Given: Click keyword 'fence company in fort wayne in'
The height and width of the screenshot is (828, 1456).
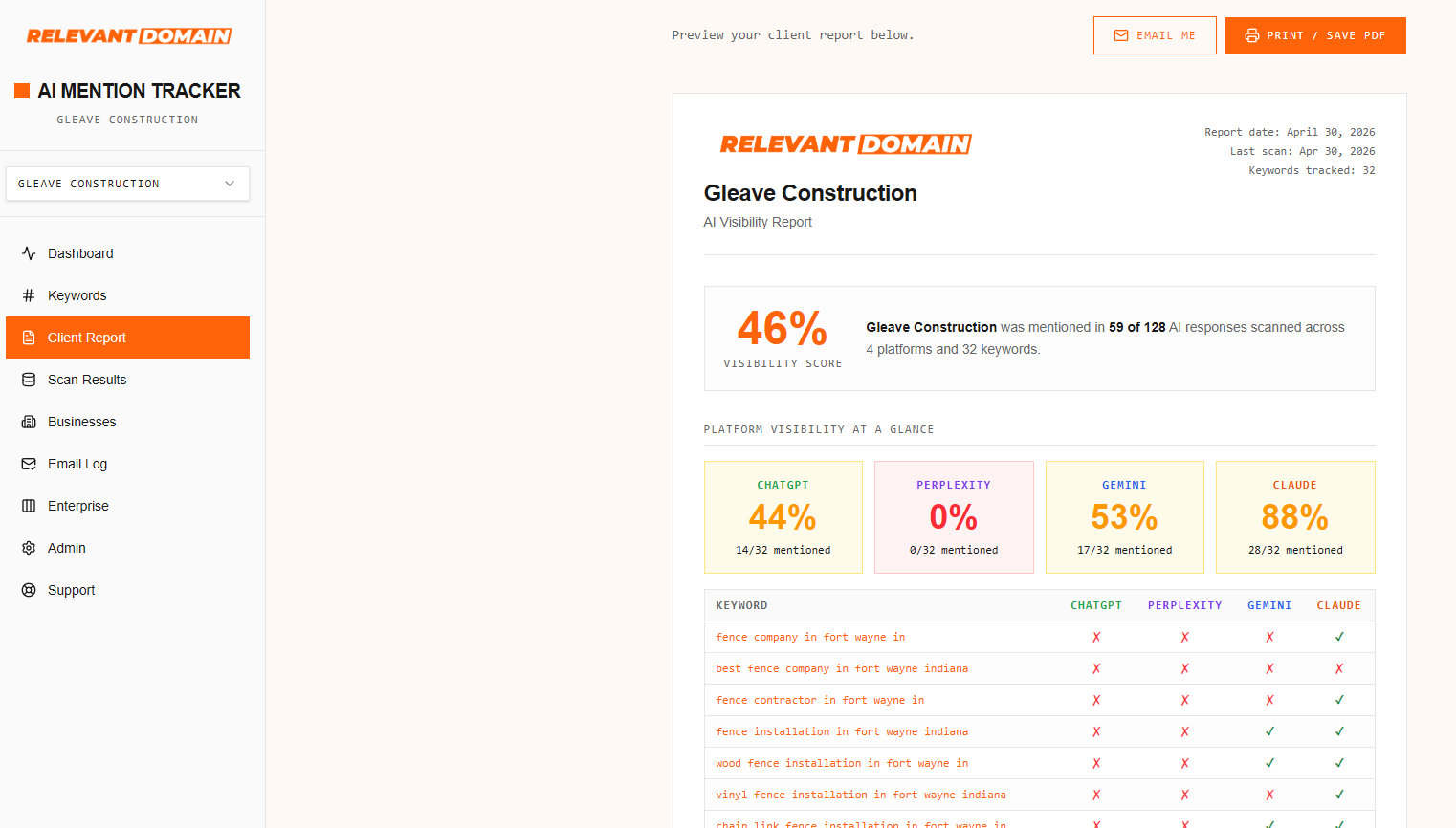Looking at the screenshot, I should click(x=810, y=637).
